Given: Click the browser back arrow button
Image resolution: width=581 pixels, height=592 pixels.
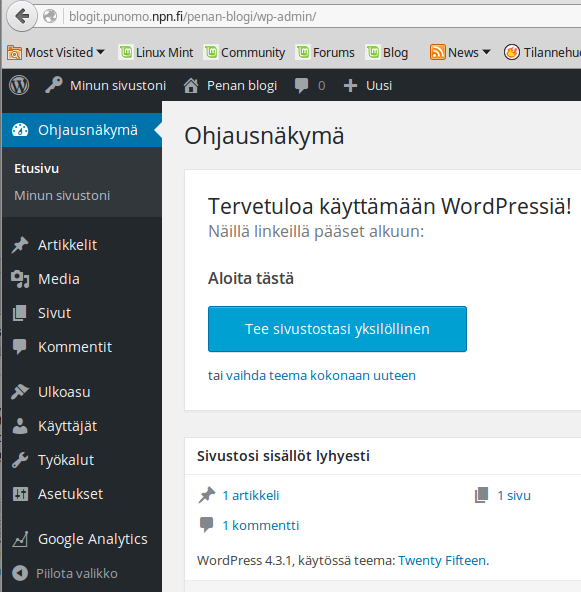Looking at the screenshot, I should click(x=22, y=16).
